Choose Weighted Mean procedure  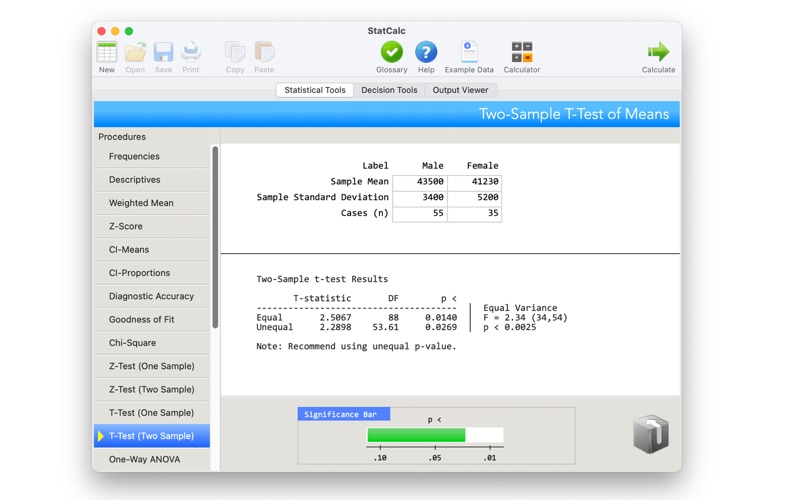point(152,203)
